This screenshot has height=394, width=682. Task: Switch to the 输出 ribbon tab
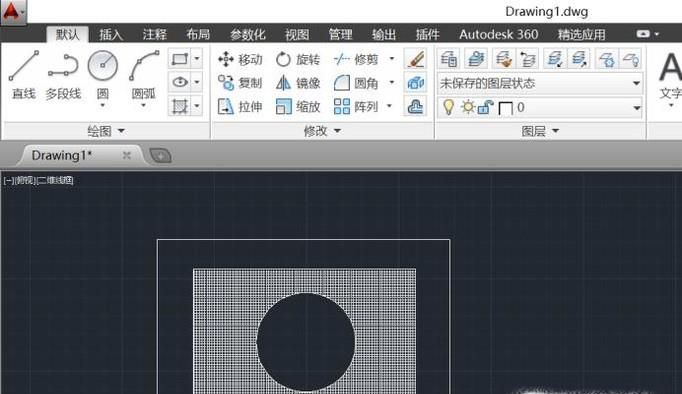click(x=384, y=34)
